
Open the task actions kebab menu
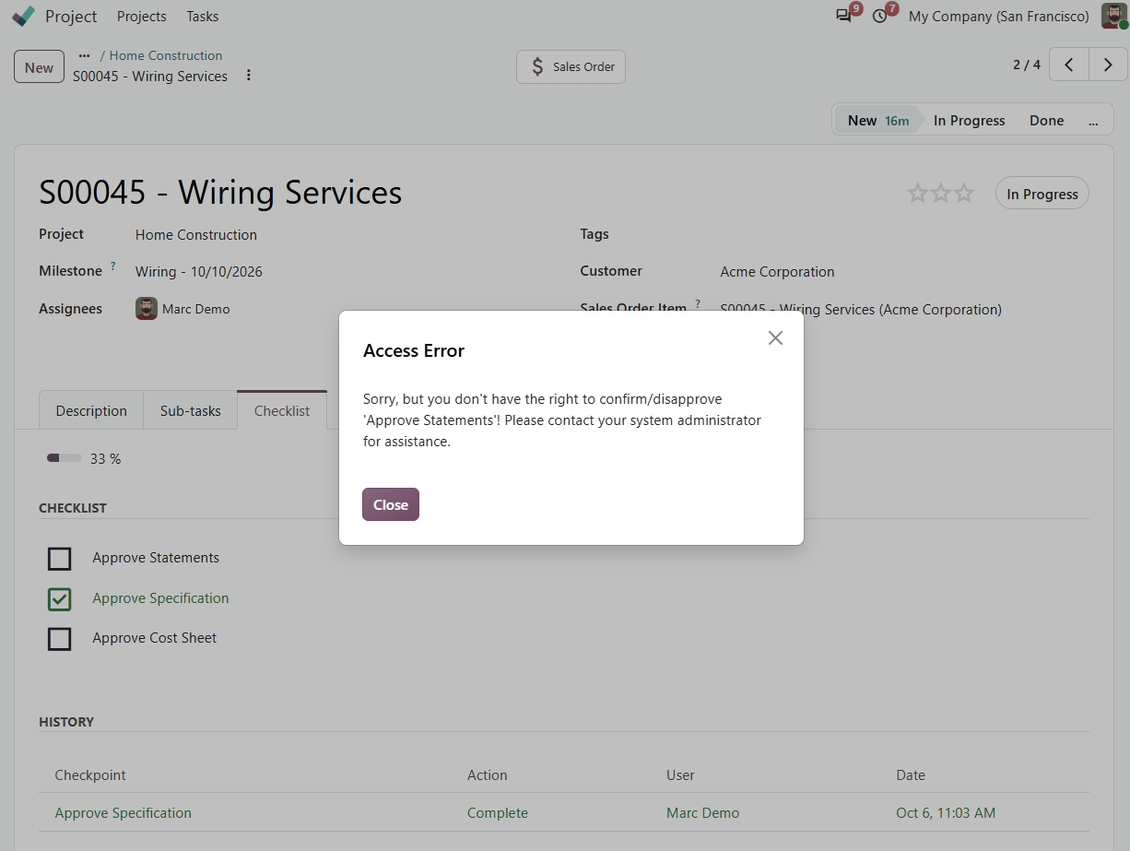(249, 75)
